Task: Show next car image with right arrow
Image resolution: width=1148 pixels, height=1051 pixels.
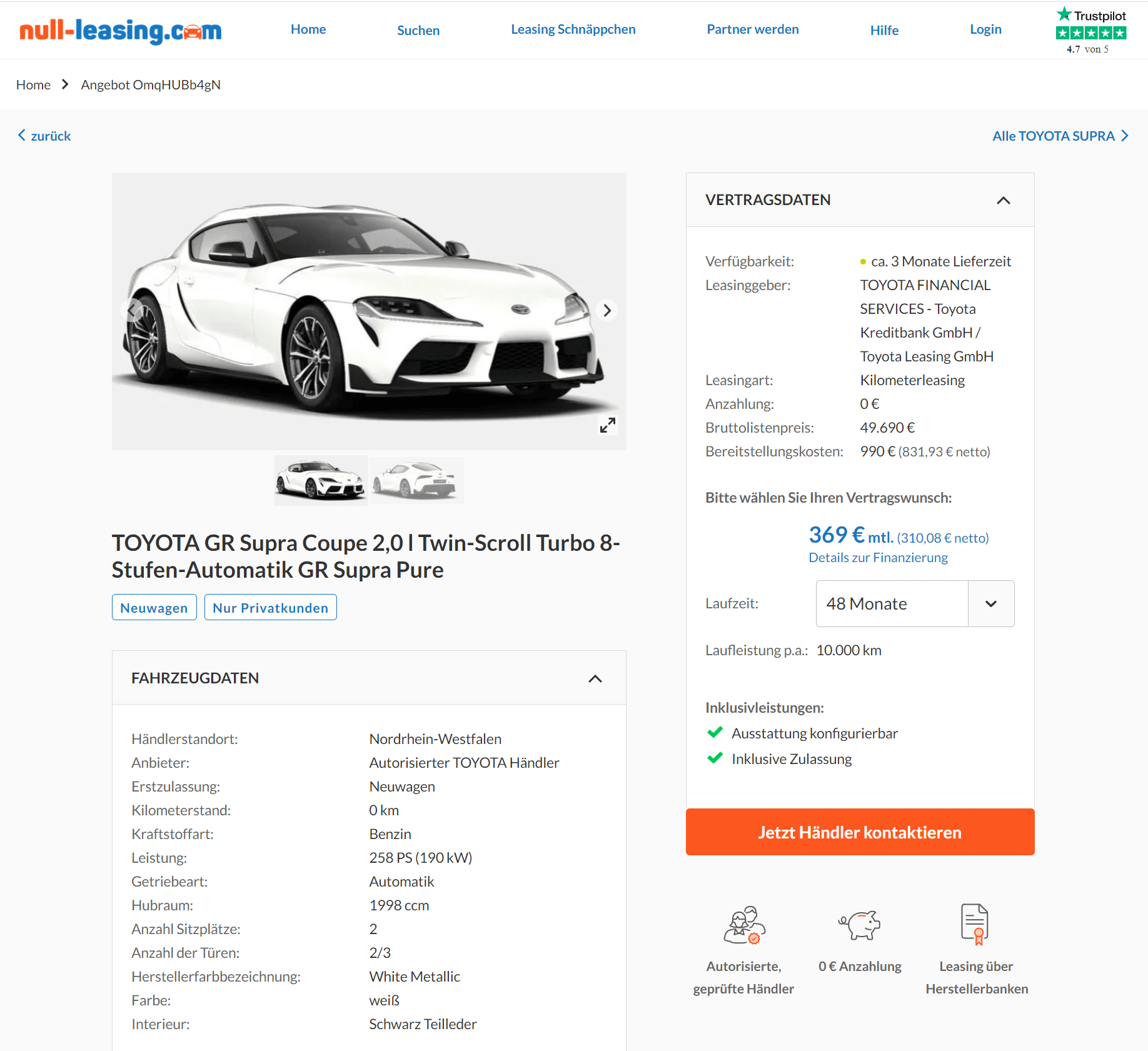Action: (x=607, y=310)
